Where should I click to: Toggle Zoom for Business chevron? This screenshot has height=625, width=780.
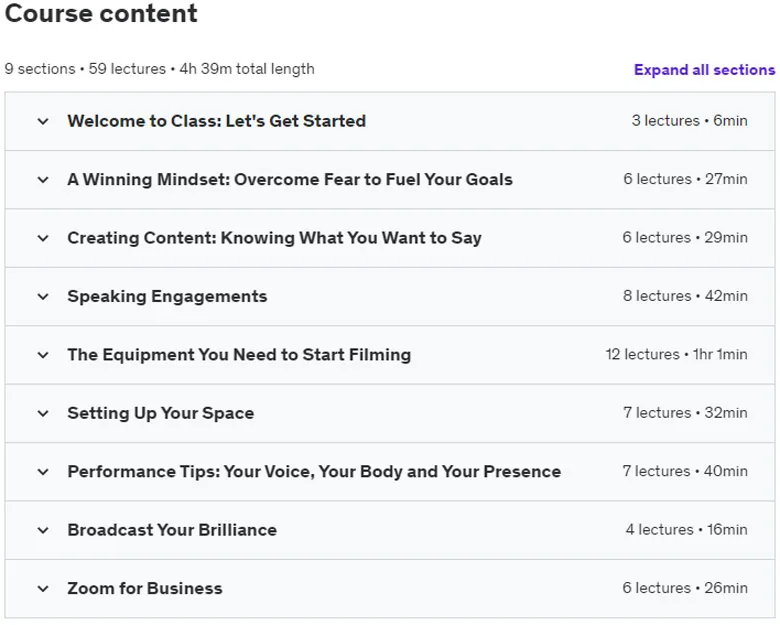coord(43,589)
